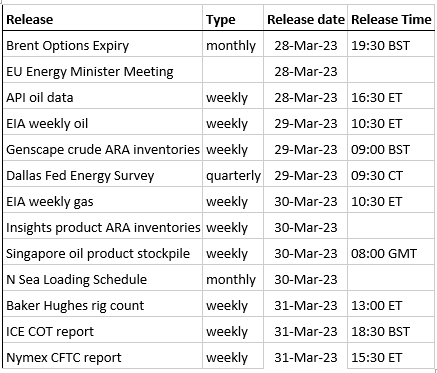Select Dallas Fed Energy Survey cell
Viewport: 437px width, 373px height.
[103, 175]
